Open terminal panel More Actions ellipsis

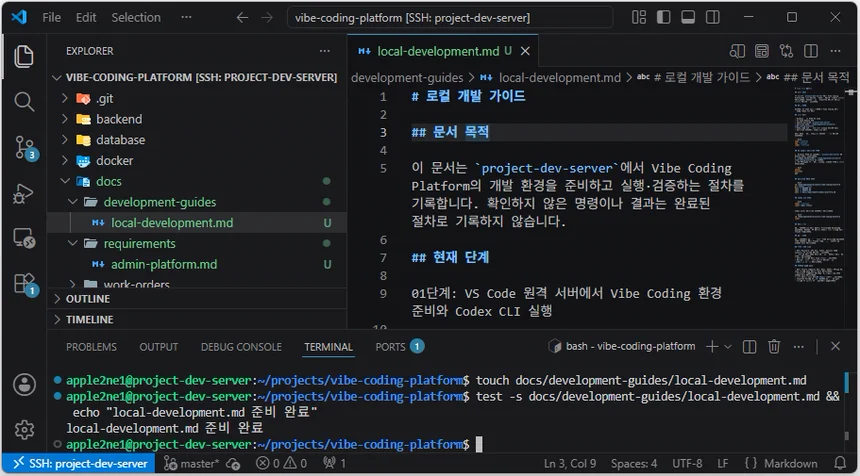[x=799, y=347]
